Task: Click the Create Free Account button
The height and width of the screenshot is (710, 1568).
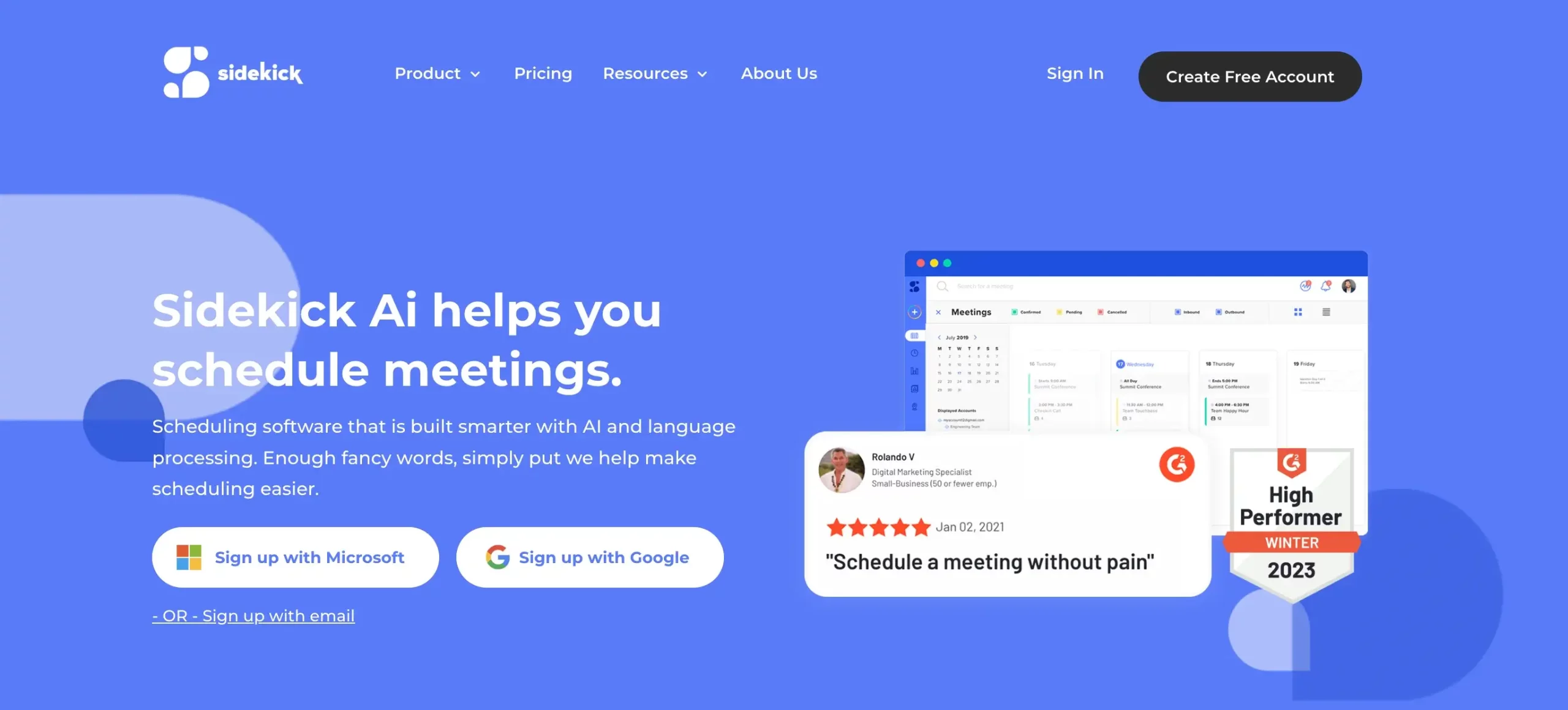Action: pos(1250,76)
